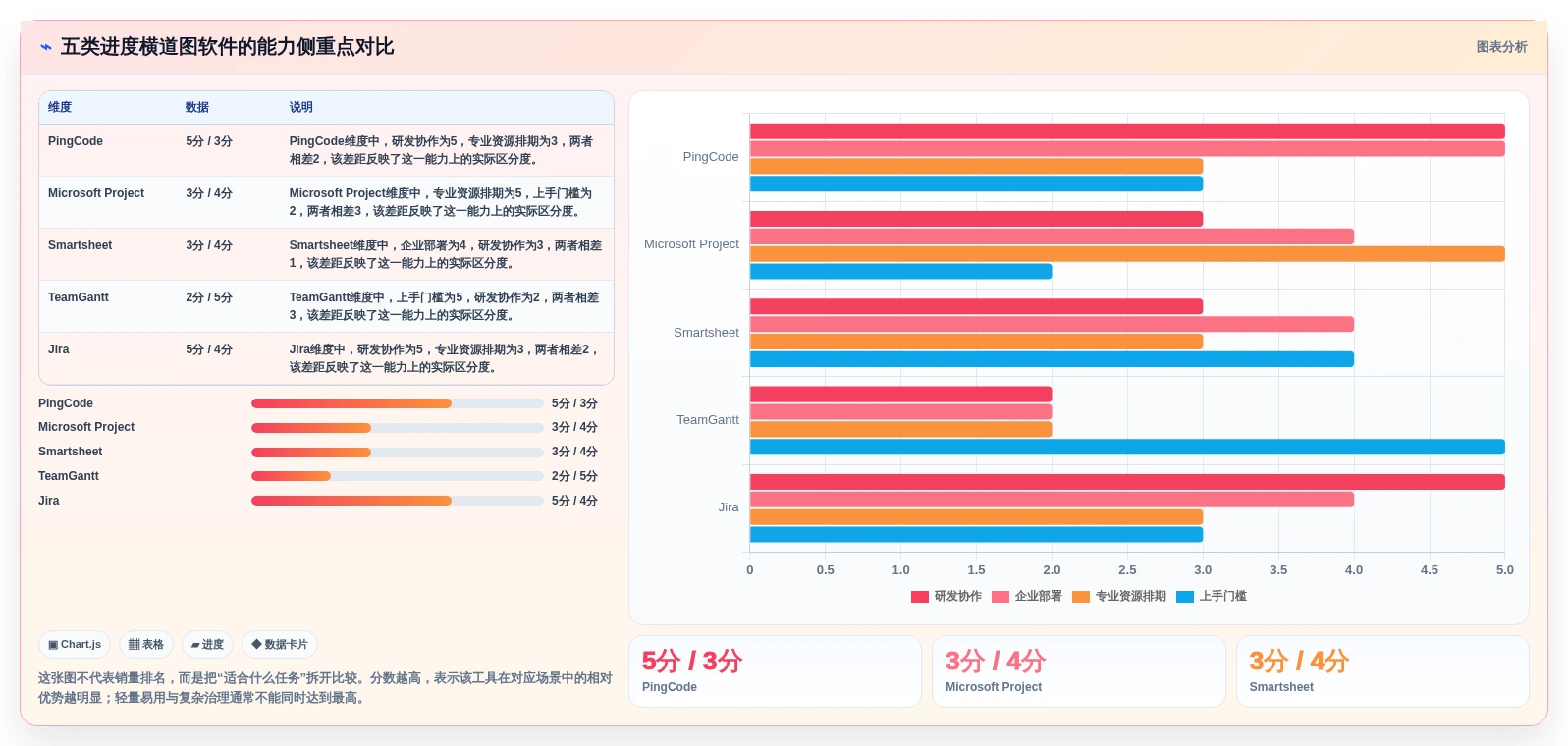Click Microsoft Project 专业资源排期 orange bar

point(1127,254)
